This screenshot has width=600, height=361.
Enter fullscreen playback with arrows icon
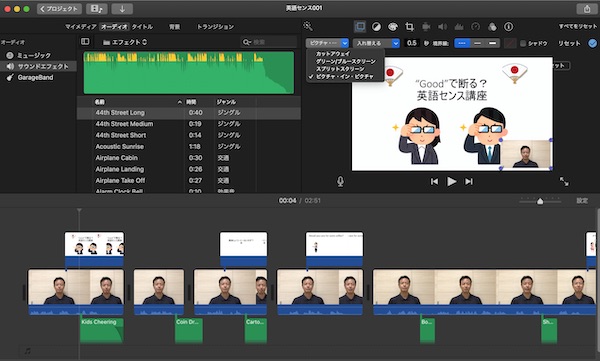point(564,181)
